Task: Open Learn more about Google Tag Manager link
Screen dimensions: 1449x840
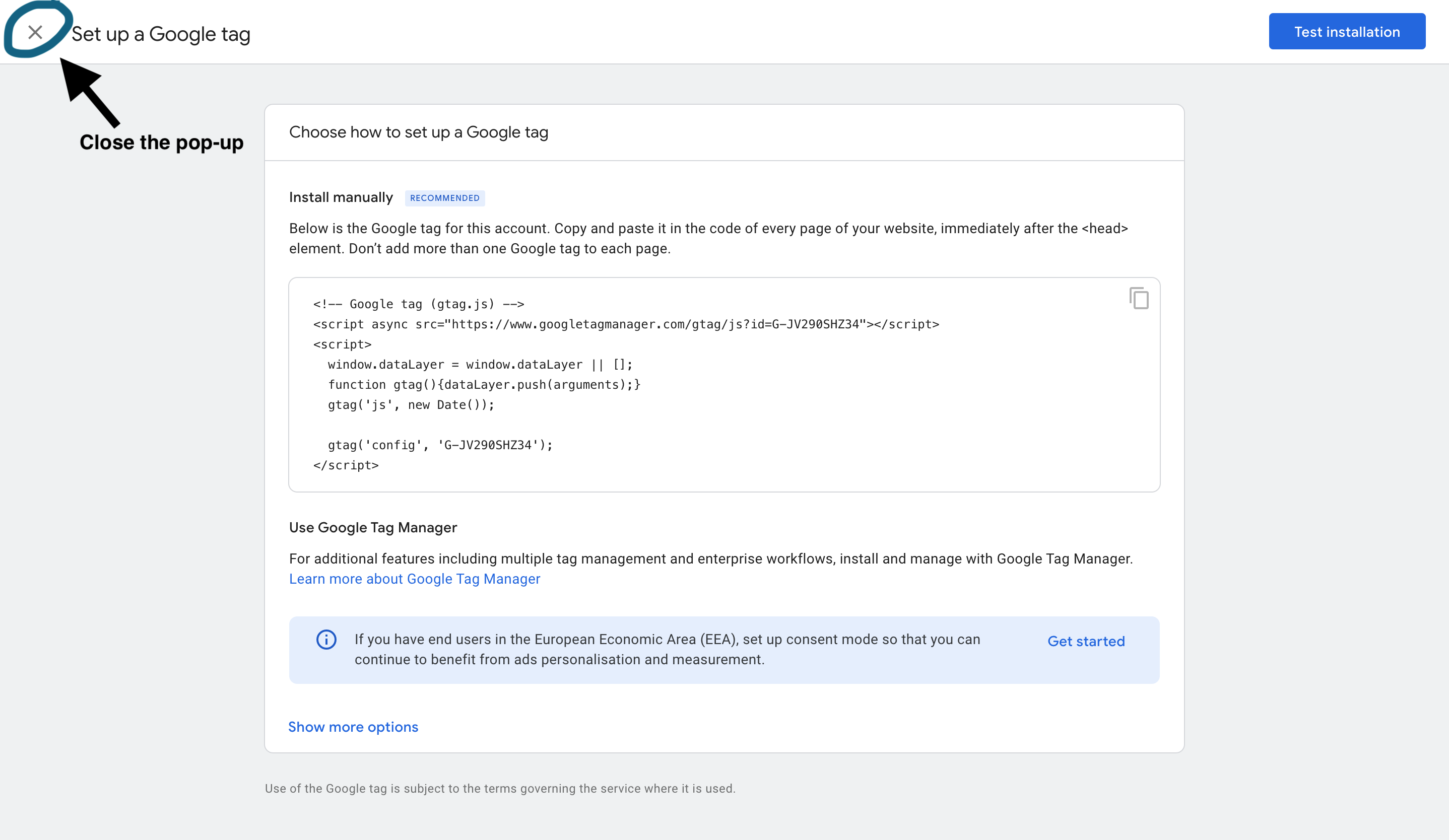Action: click(x=415, y=579)
